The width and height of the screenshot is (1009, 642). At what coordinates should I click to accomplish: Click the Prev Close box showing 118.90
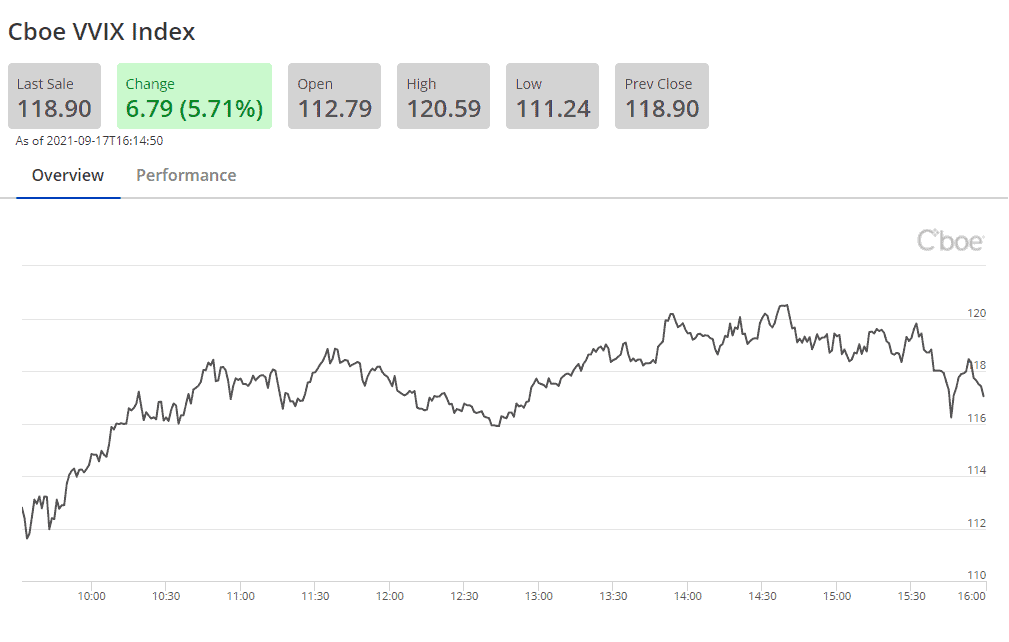click(661, 95)
